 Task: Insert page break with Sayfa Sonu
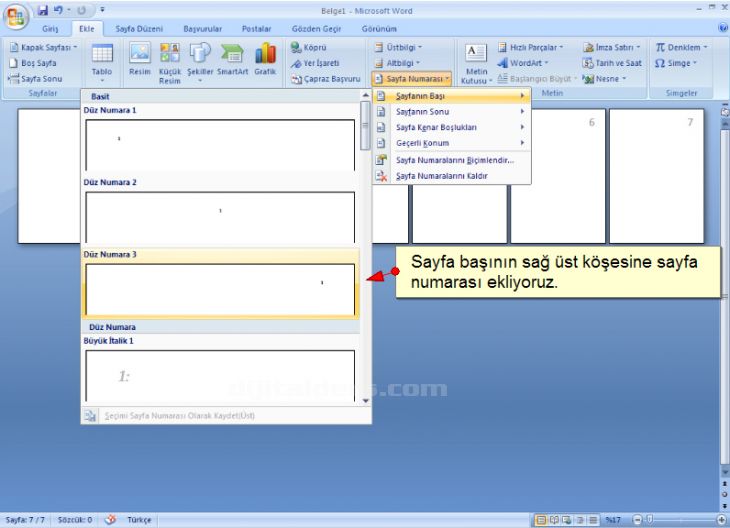pyautogui.click(x=35, y=79)
